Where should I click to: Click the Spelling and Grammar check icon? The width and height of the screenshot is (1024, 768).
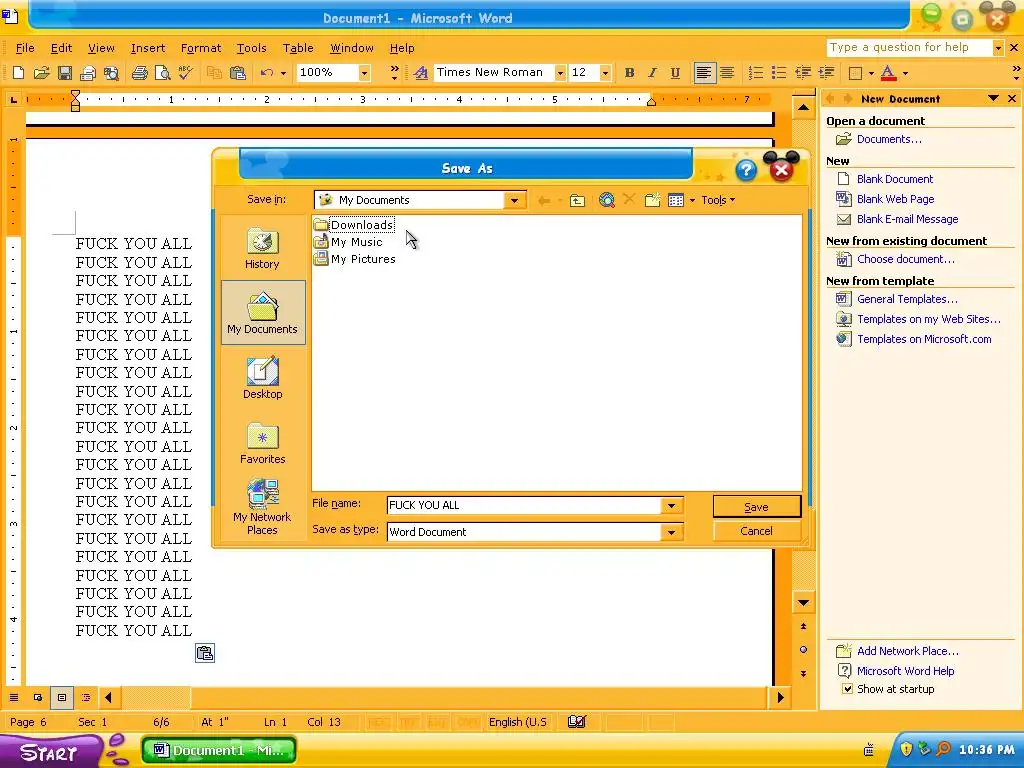pyautogui.click(x=185, y=72)
